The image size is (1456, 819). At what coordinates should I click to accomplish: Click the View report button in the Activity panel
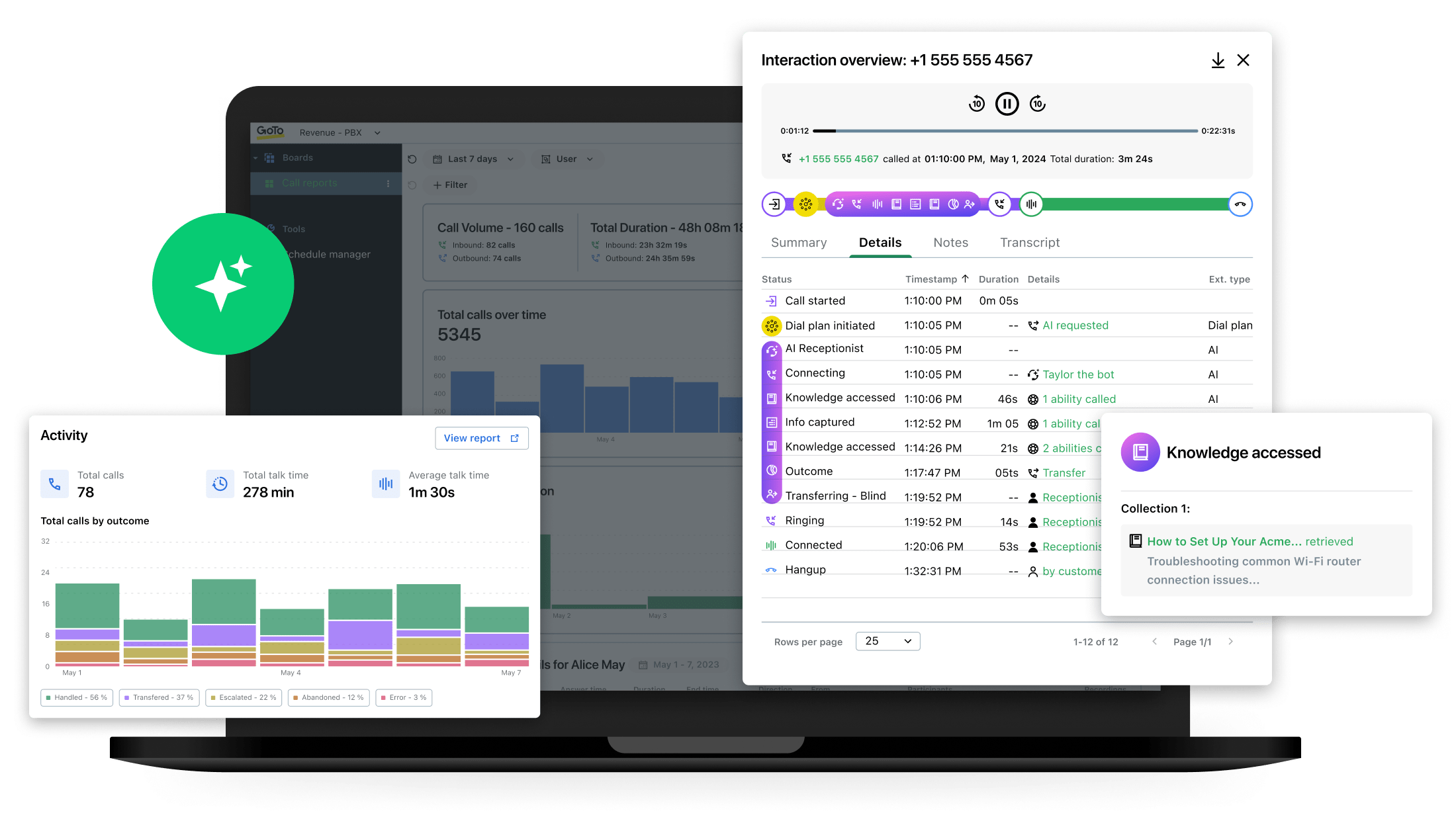(481, 437)
